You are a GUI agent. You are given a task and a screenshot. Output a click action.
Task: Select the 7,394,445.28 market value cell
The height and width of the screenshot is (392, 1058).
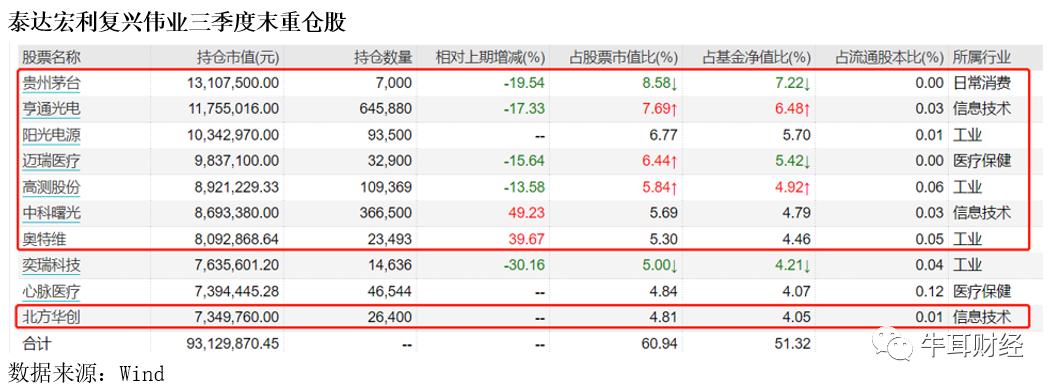click(x=238, y=291)
